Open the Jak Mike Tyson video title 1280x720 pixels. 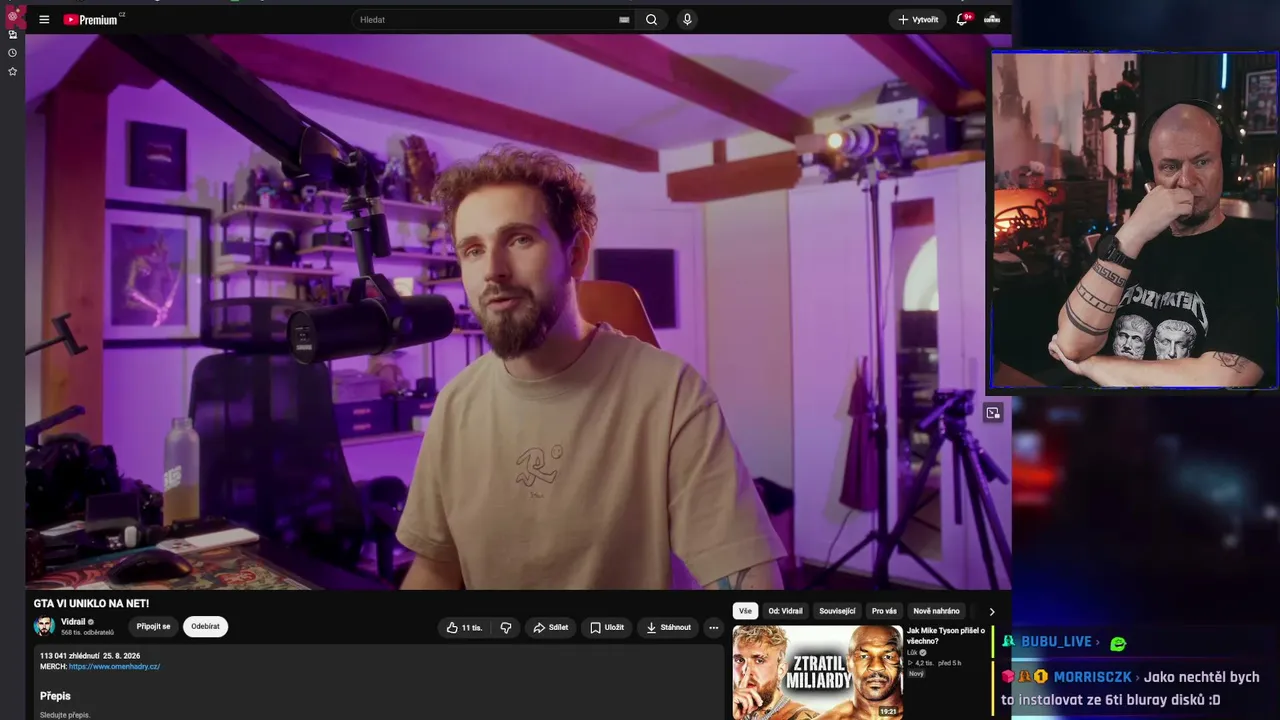click(946, 635)
